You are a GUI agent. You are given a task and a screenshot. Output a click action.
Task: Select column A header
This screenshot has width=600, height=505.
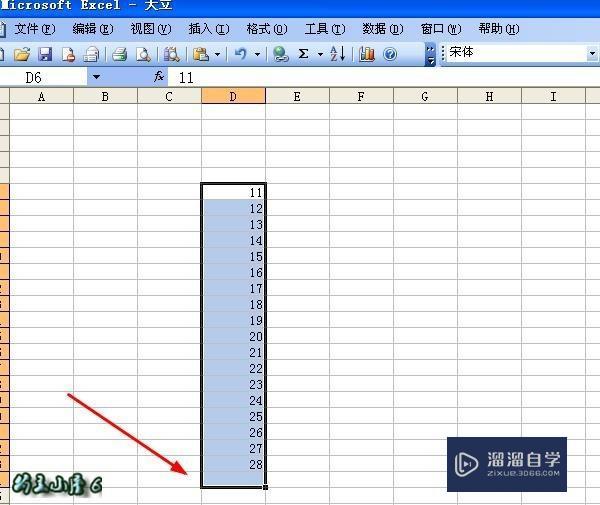pyautogui.click(x=41, y=96)
